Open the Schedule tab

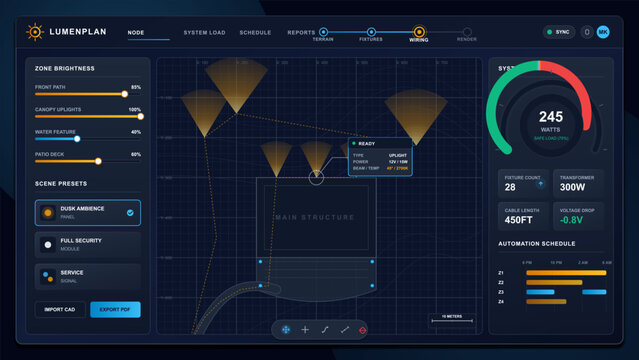[255, 33]
